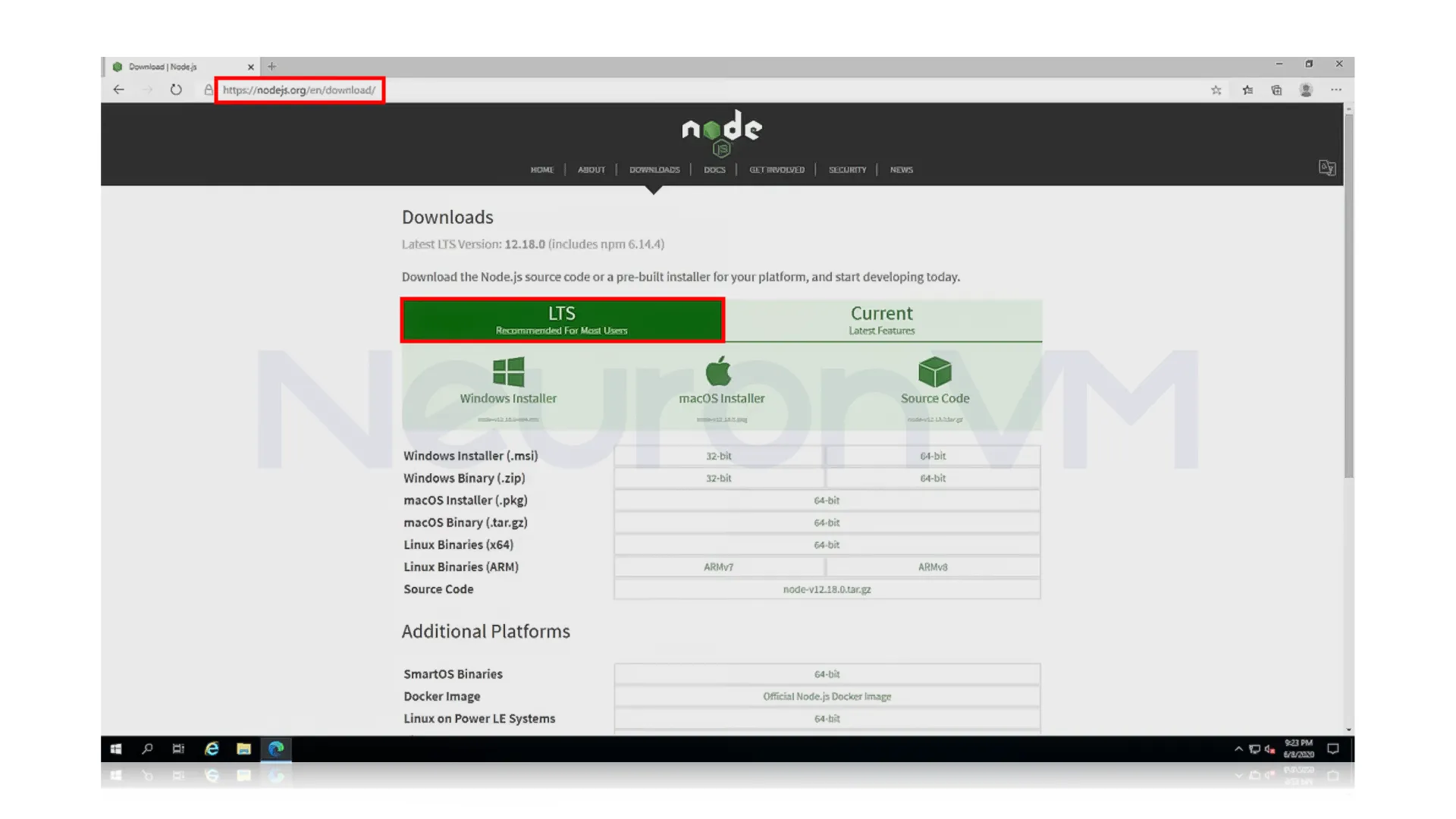The width and height of the screenshot is (1456, 819).
Task: Reload the Node.js download page
Action: point(176,89)
